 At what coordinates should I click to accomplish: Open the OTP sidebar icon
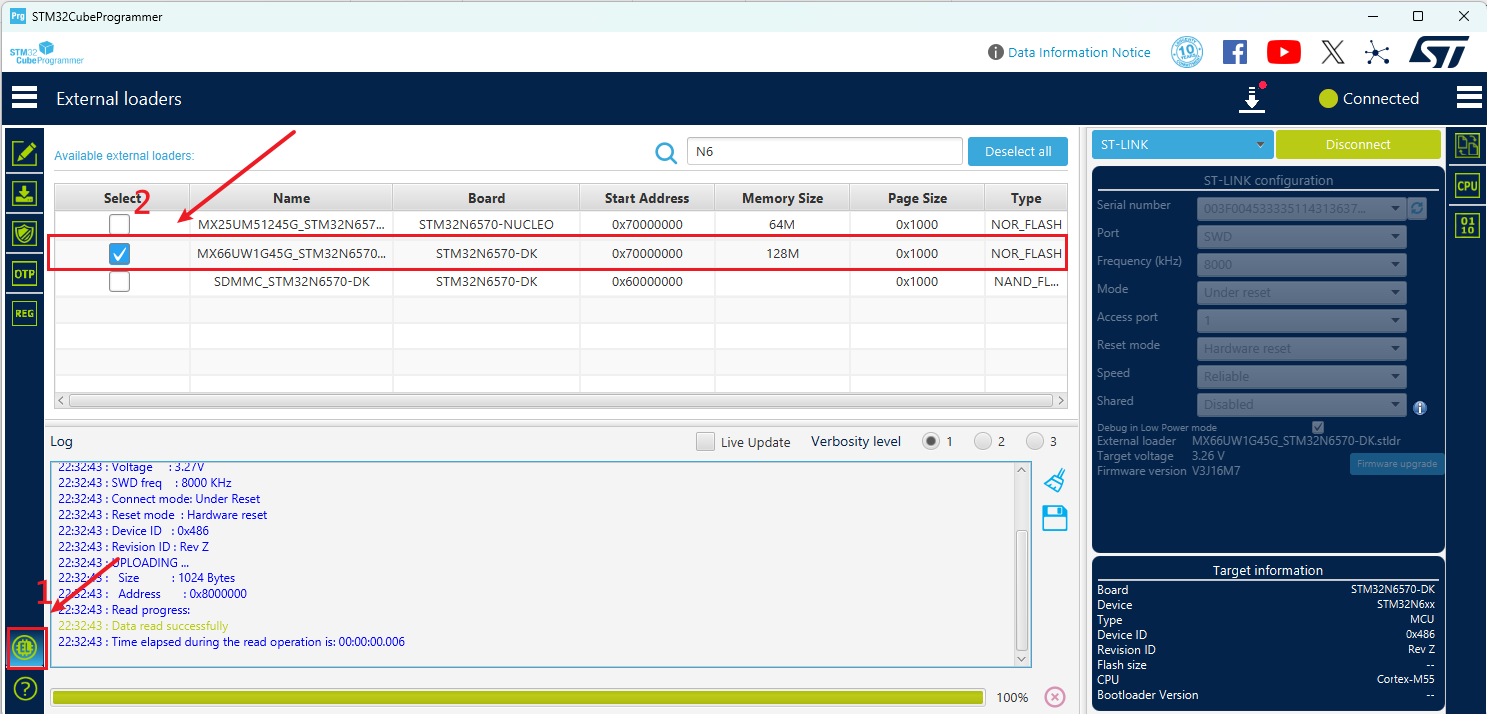(24, 273)
